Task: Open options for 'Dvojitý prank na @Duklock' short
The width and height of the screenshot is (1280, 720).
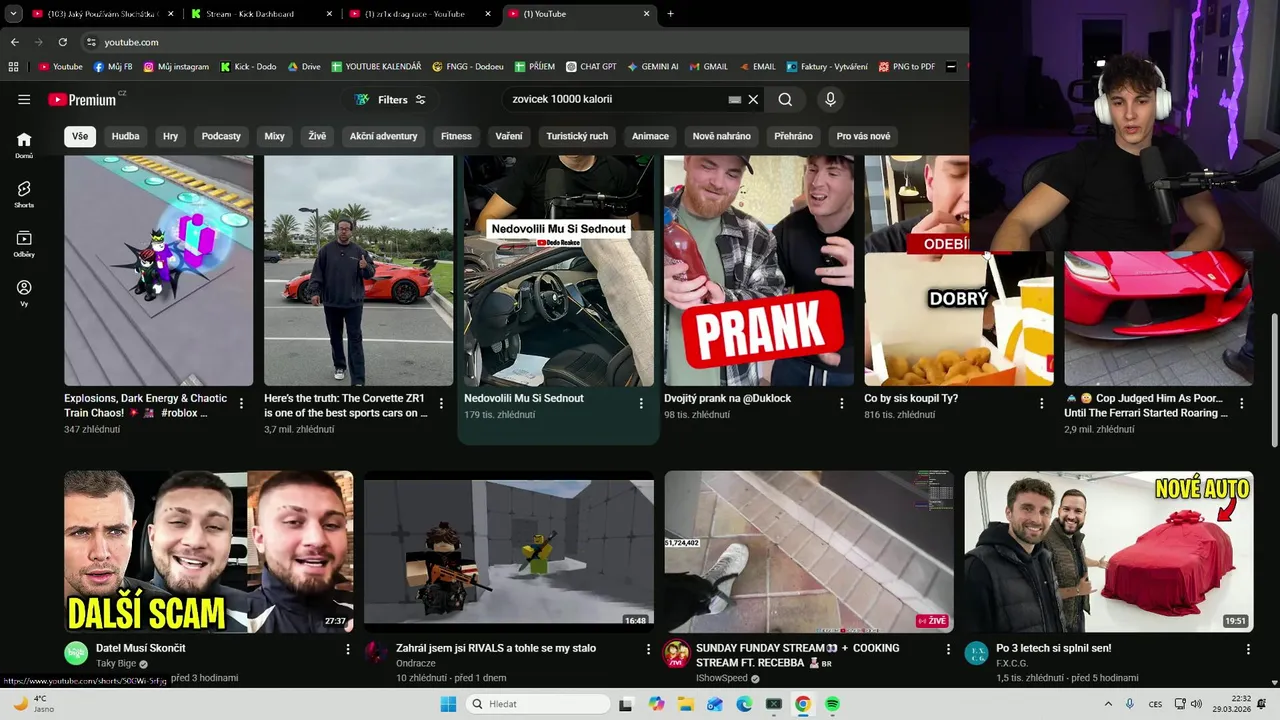Action: 841,403
